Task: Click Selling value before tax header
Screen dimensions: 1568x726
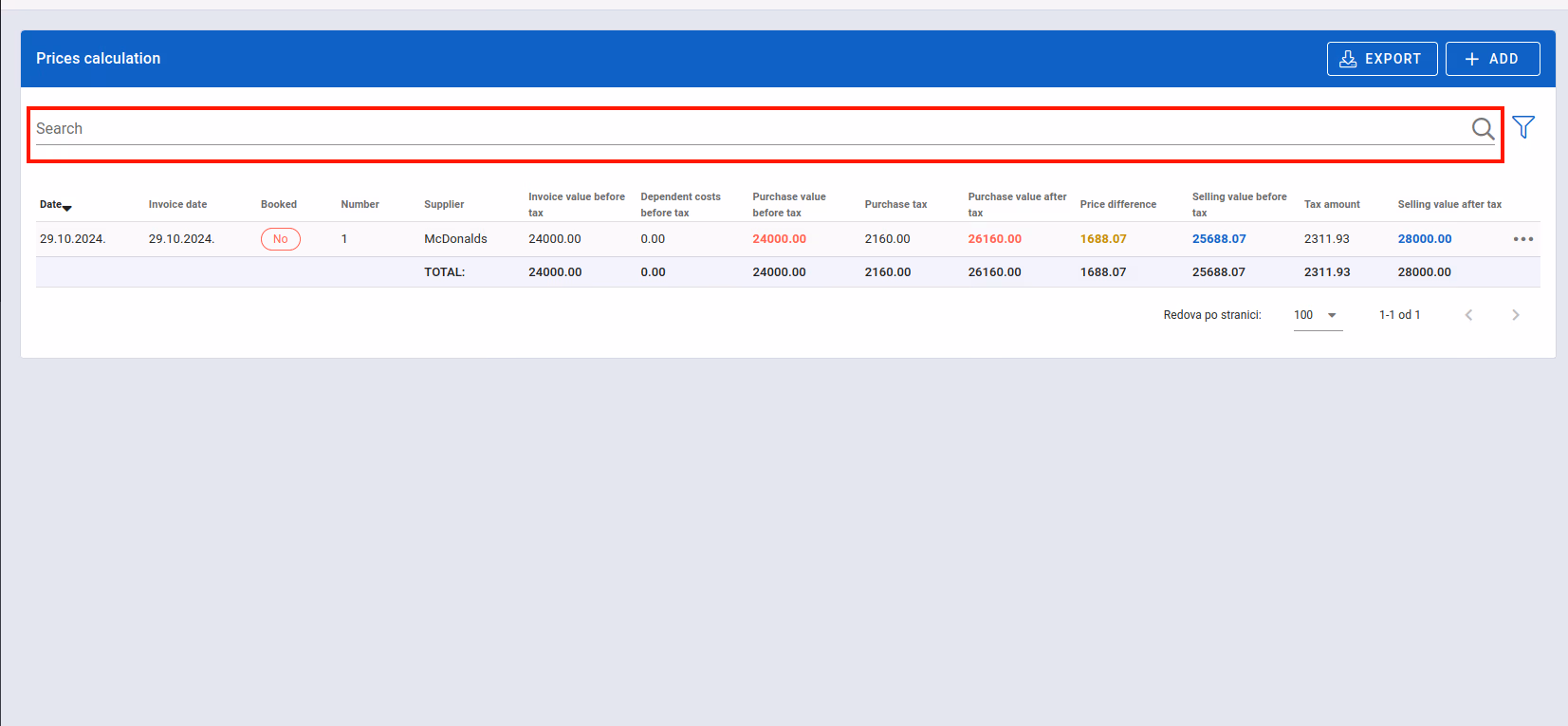Action: pos(1239,205)
